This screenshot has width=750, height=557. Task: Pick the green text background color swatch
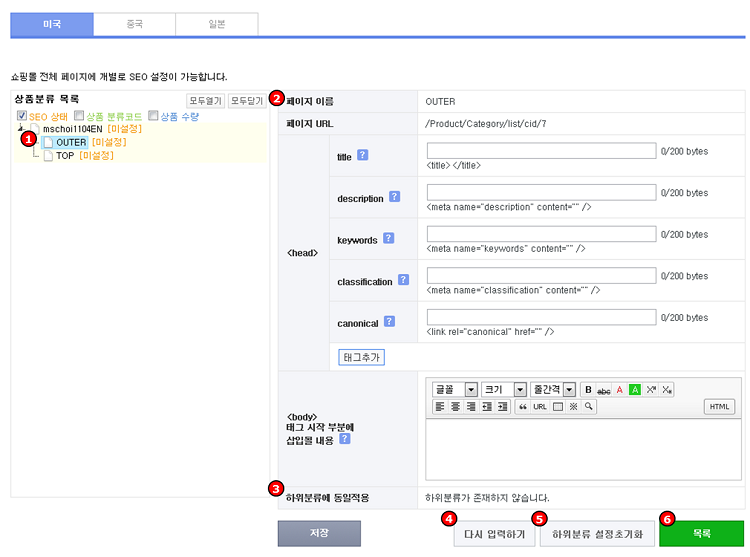pyautogui.click(x=635, y=389)
